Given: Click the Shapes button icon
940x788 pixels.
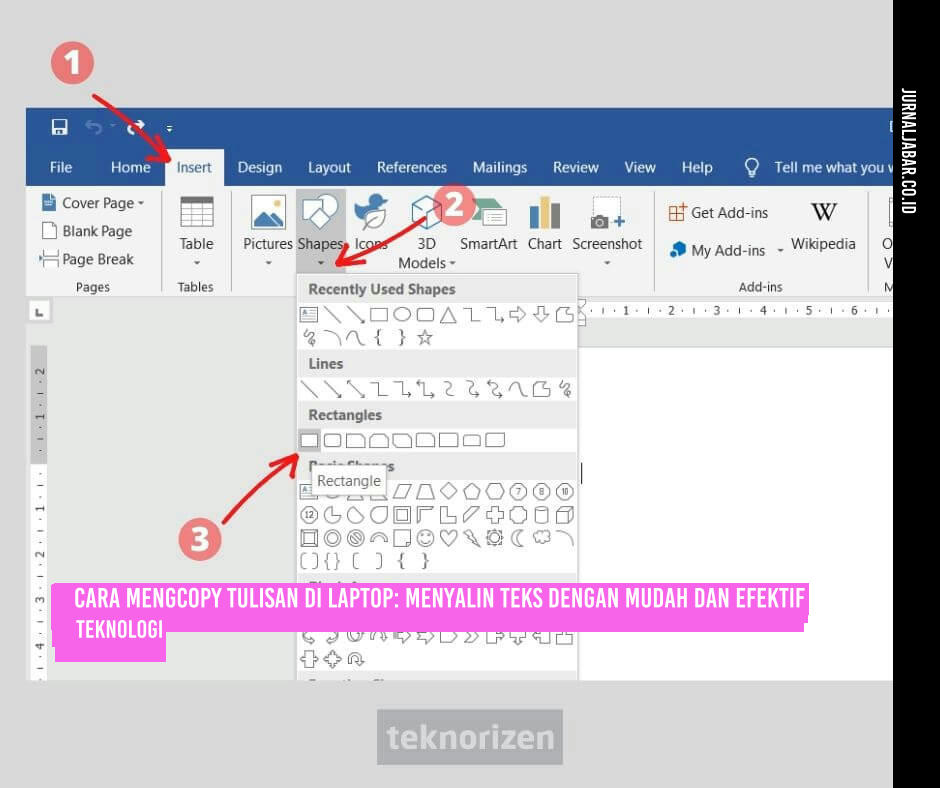Looking at the screenshot, I should (320, 211).
